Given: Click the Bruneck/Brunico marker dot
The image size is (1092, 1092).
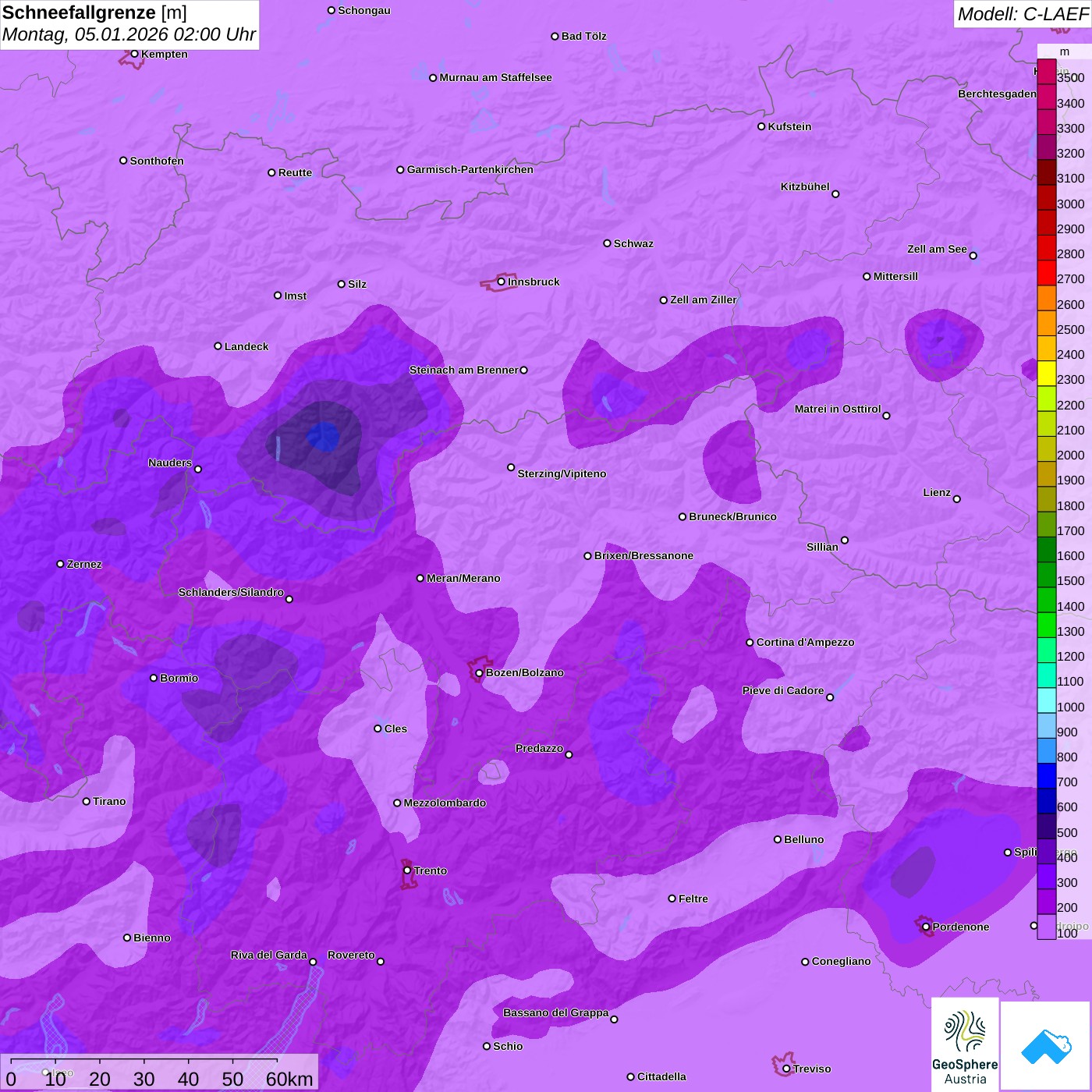Looking at the screenshot, I should [682, 516].
